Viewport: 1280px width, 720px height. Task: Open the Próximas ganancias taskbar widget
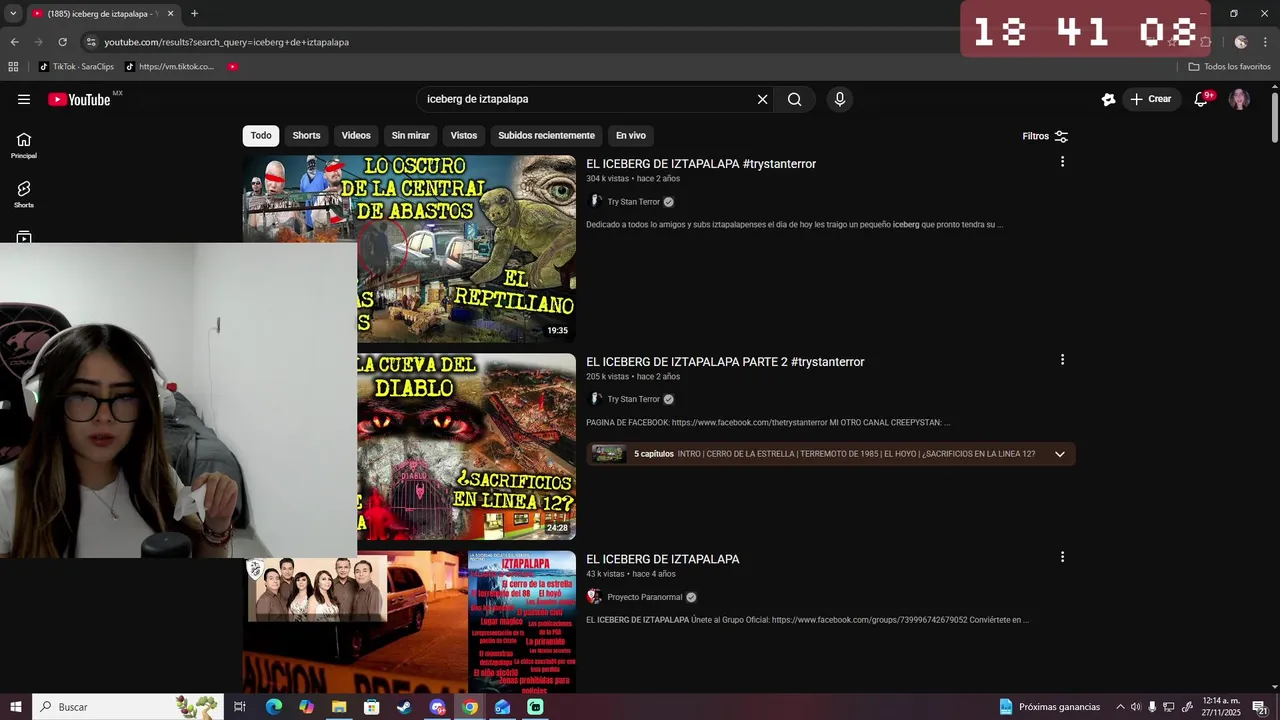point(1049,707)
